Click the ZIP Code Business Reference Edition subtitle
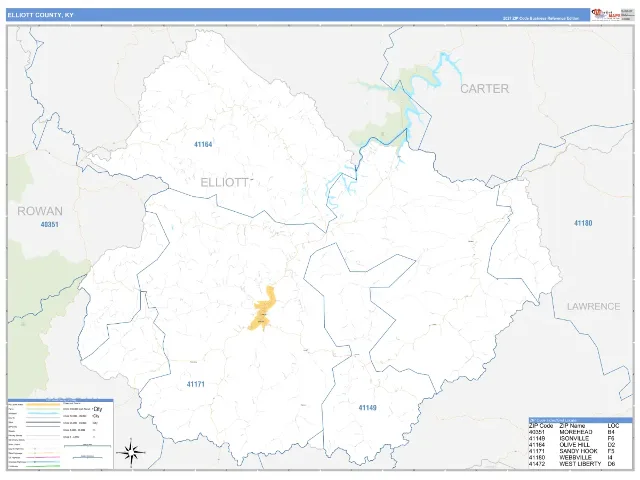 [541, 18]
